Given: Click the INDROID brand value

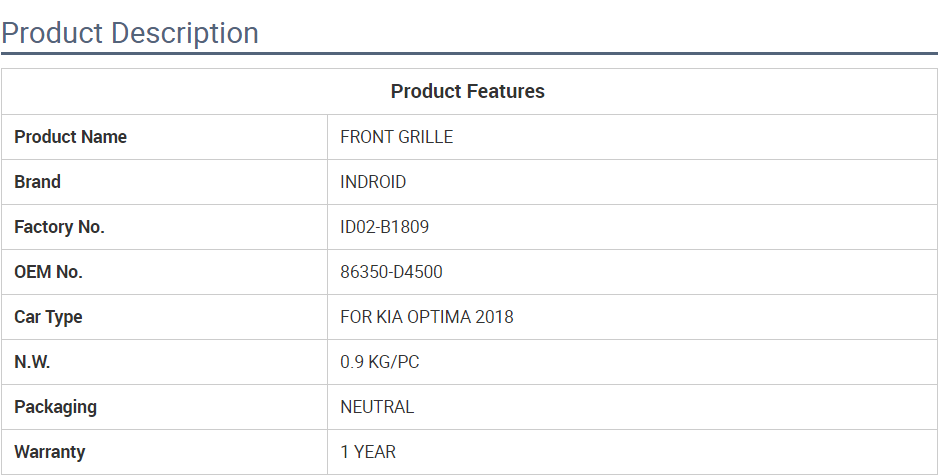Looking at the screenshot, I should click(373, 182).
